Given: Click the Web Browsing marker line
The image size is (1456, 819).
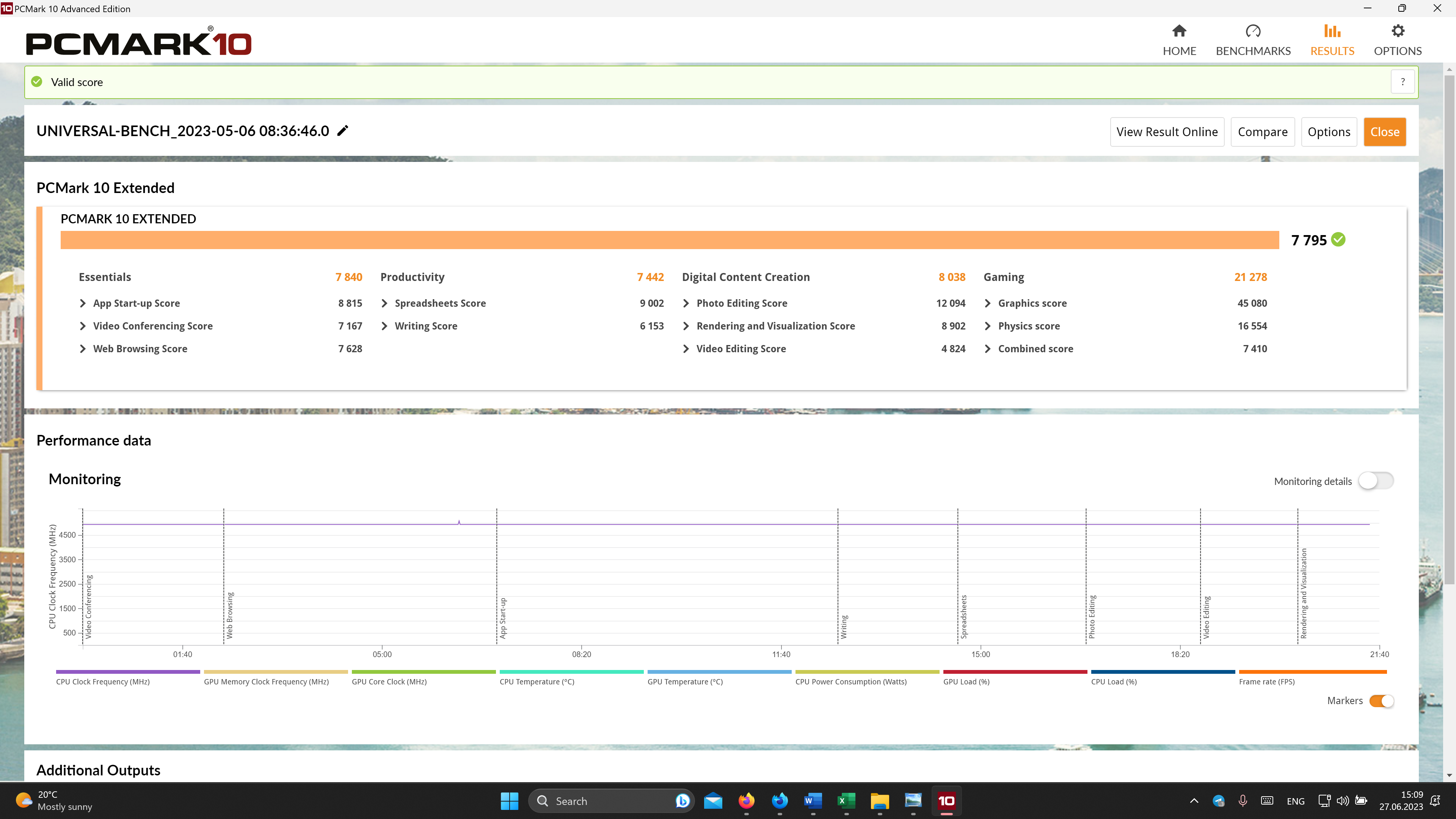Looking at the screenshot, I should 224,576.
